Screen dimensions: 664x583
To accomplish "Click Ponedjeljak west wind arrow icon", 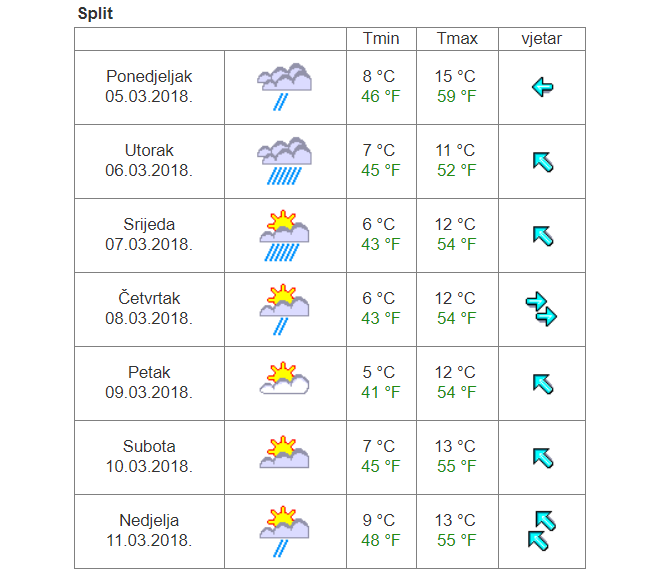I will (x=542, y=87).
